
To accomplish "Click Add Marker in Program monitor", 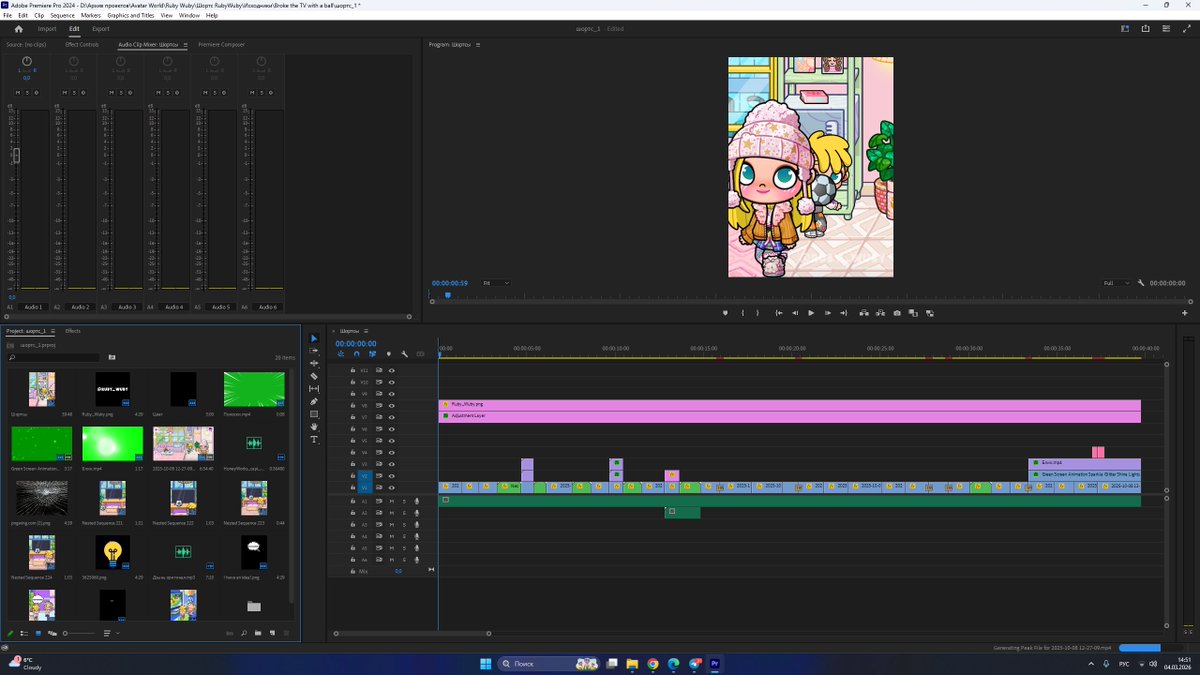I will (x=725, y=313).
